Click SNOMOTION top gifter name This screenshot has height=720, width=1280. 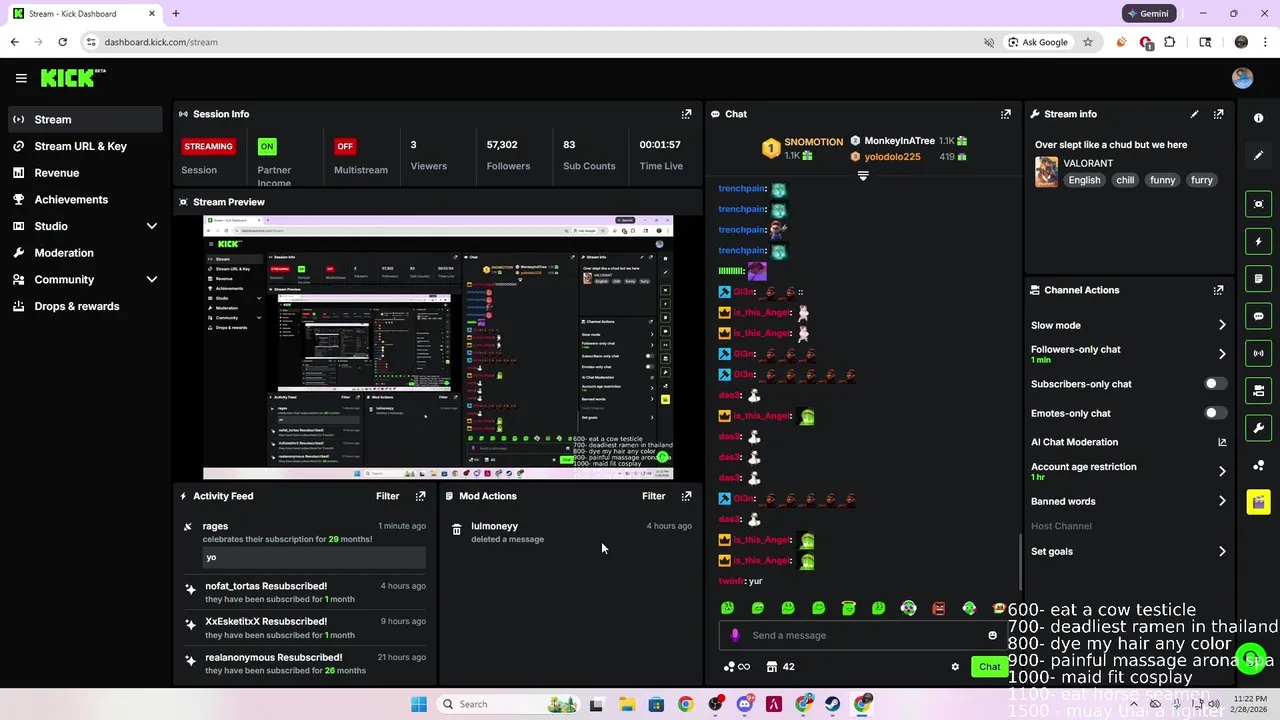(813, 142)
